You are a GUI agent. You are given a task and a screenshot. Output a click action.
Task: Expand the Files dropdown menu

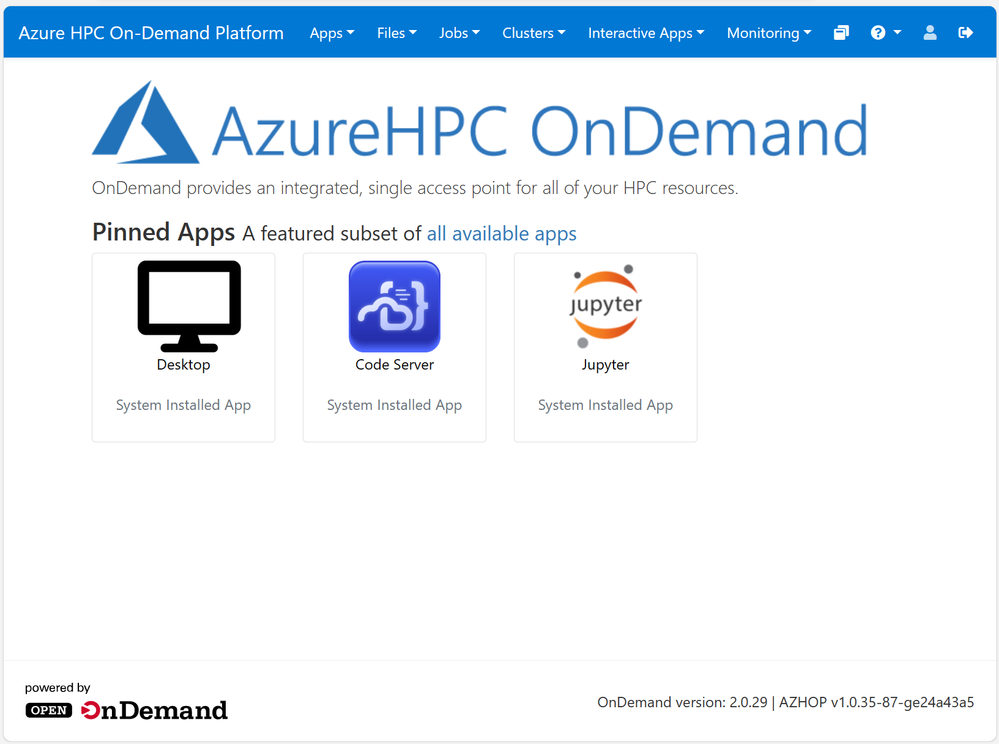pos(396,33)
